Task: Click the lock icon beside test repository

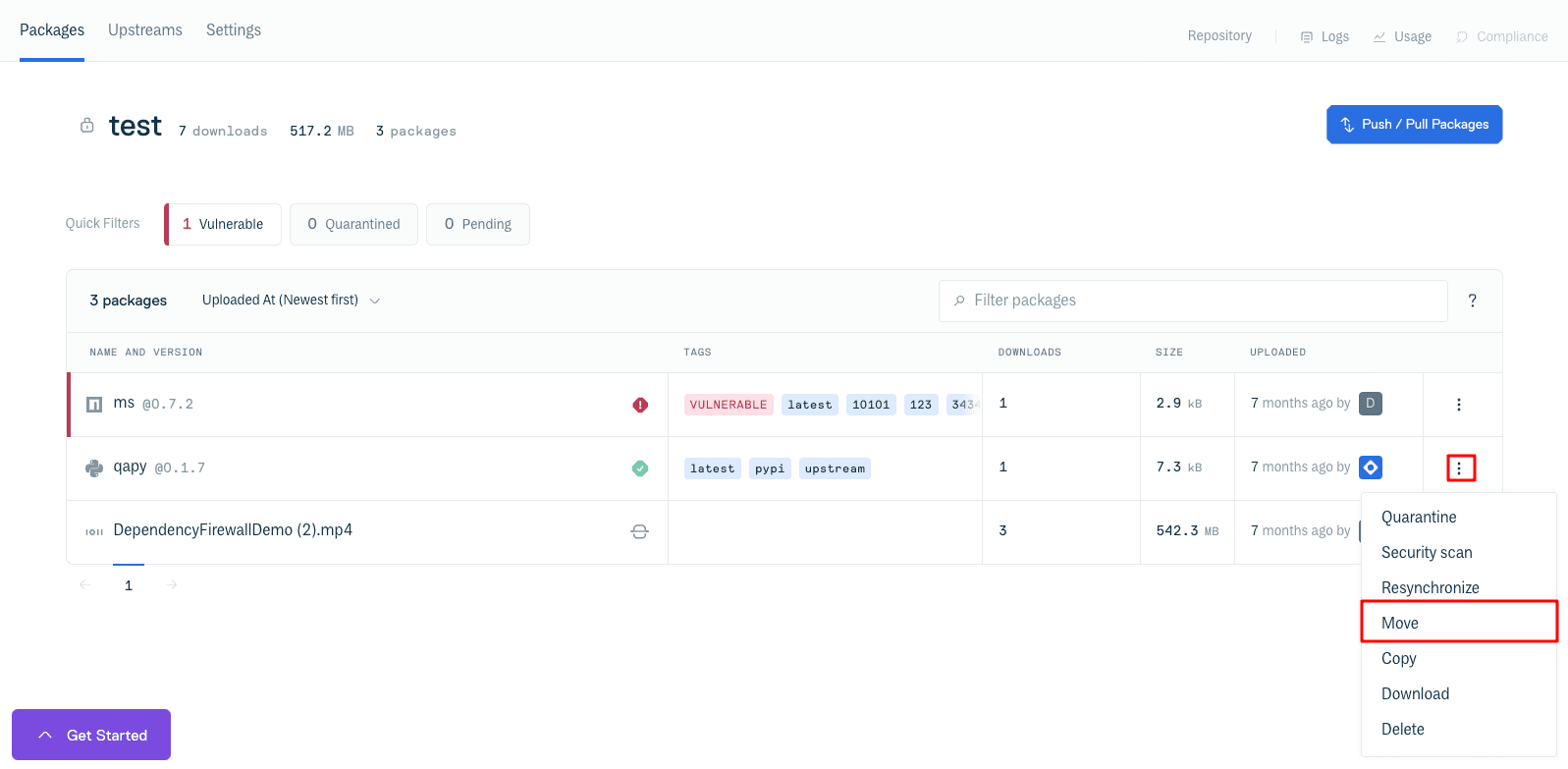Action: 87,126
